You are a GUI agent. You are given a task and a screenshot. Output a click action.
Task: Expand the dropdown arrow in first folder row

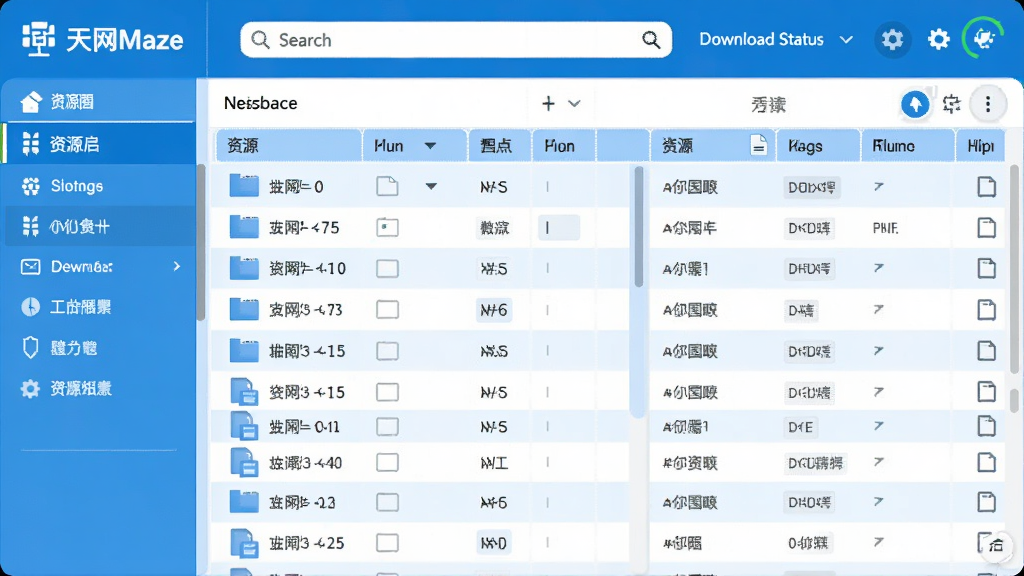coord(431,187)
